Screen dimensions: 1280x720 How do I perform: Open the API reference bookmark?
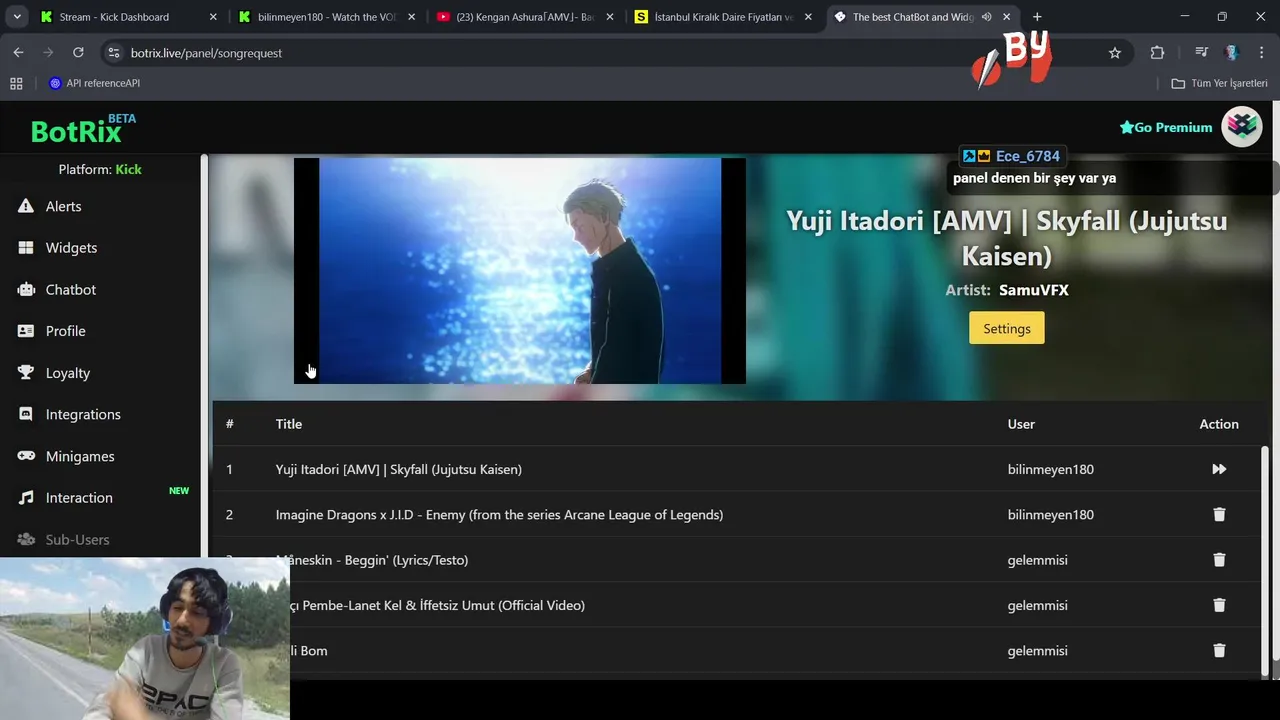pyautogui.click(x=95, y=84)
